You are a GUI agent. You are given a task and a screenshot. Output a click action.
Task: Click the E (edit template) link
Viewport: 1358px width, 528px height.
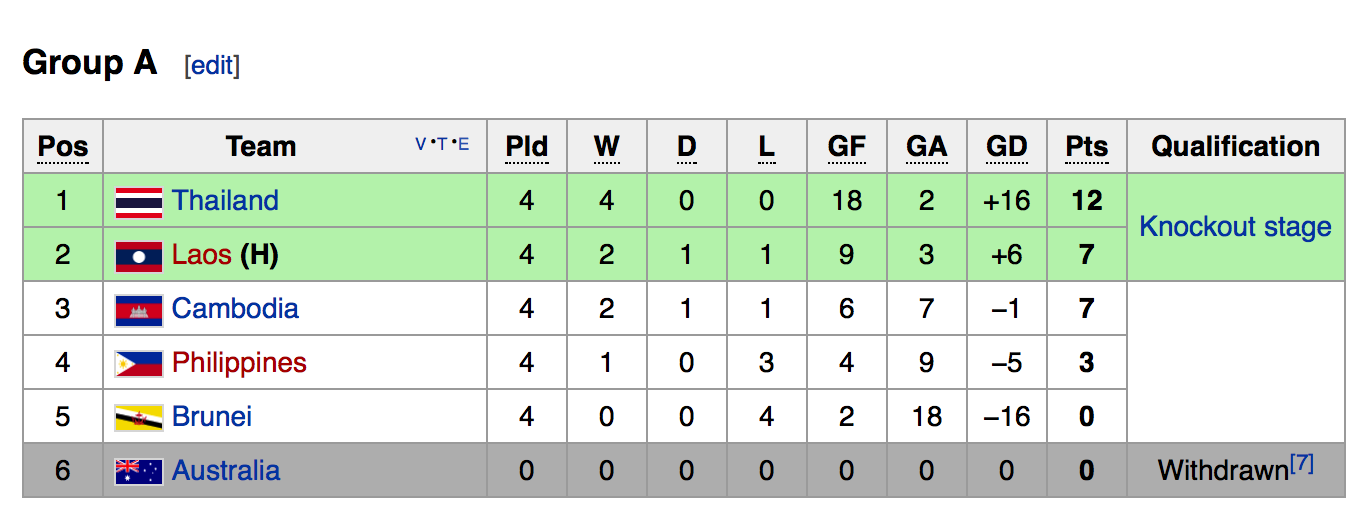click(463, 144)
